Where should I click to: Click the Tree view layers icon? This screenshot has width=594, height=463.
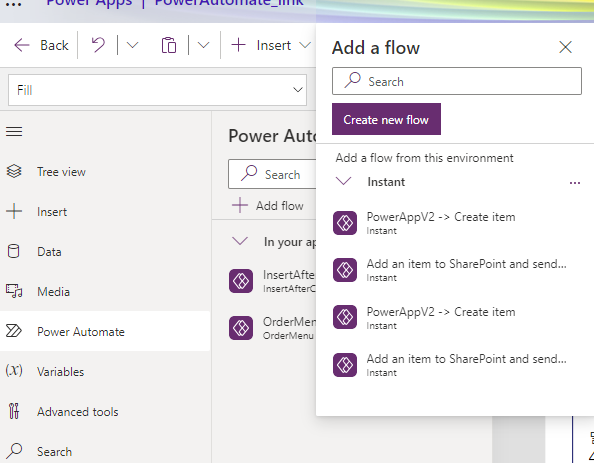pos(14,172)
